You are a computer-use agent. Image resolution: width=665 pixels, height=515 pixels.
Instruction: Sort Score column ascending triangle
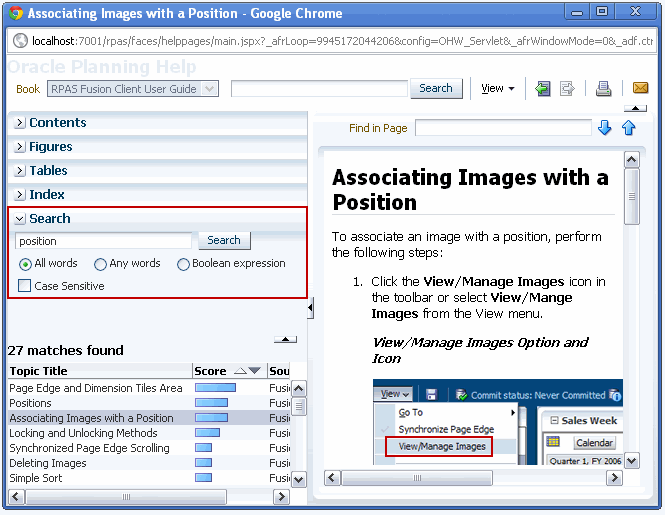(x=240, y=371)
